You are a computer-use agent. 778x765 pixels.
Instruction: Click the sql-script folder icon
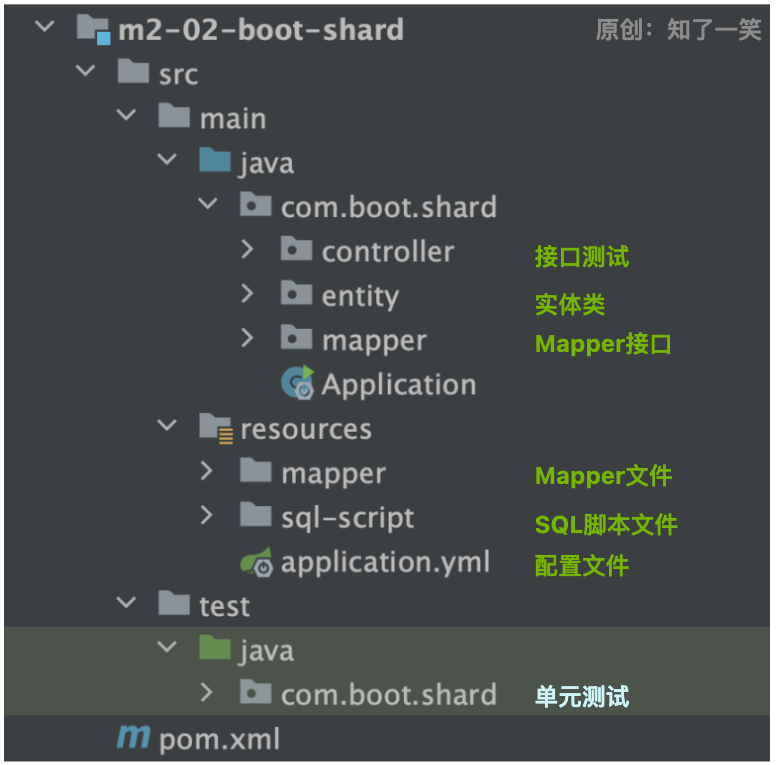(256, 517)
